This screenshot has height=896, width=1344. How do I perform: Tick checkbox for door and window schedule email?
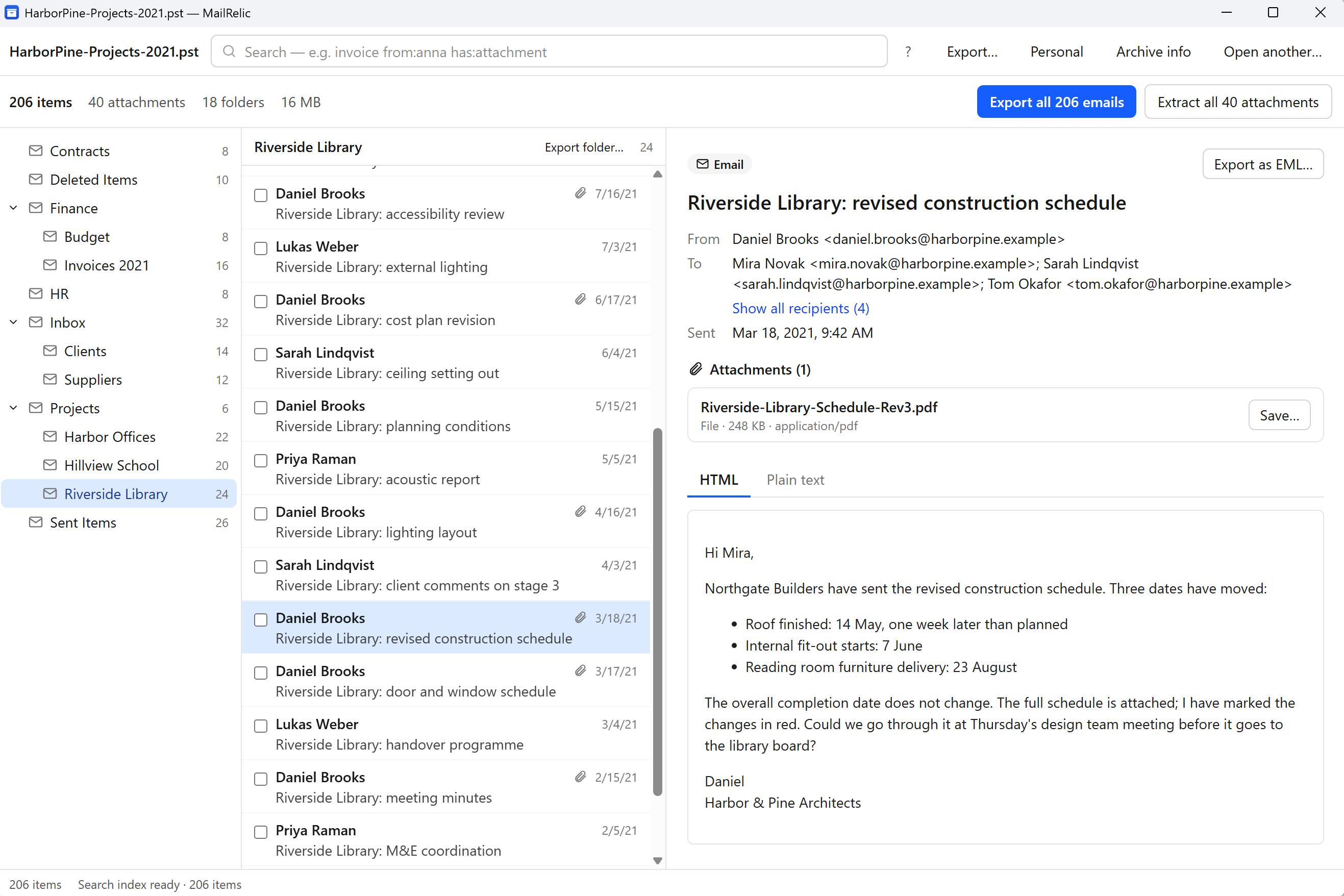(x=261, y=674)
